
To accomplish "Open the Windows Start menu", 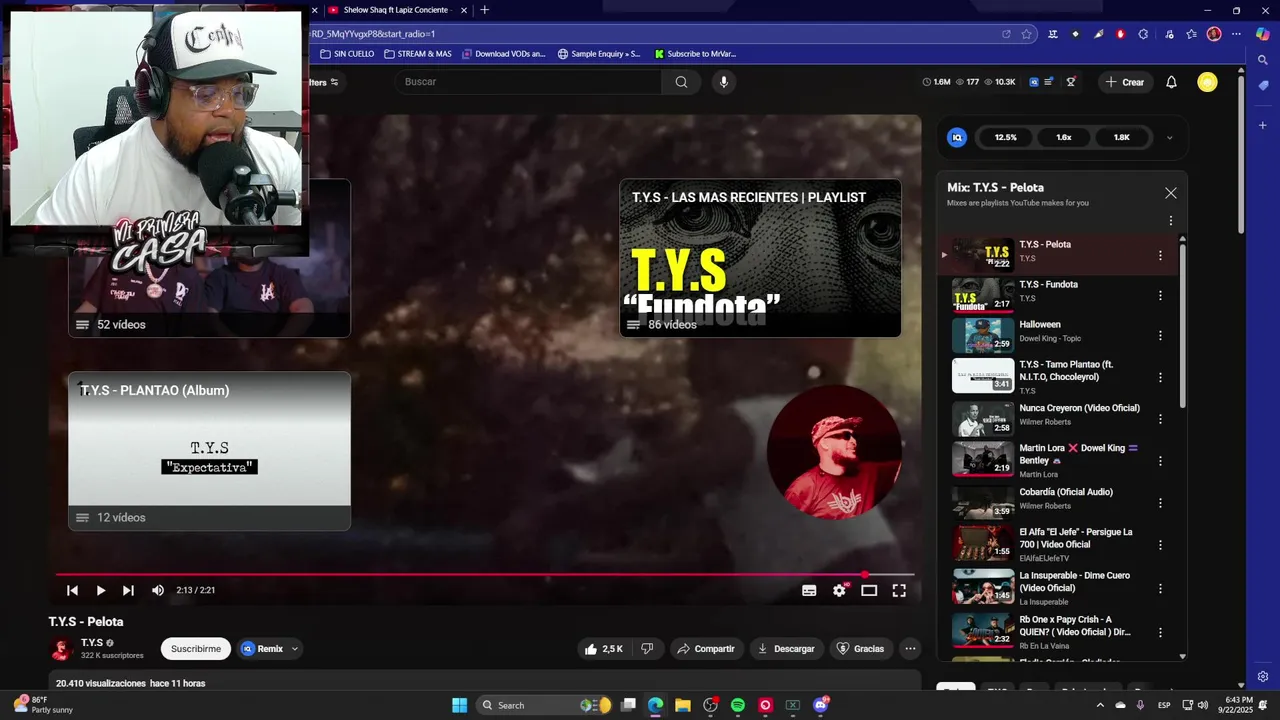I will 459,705.
